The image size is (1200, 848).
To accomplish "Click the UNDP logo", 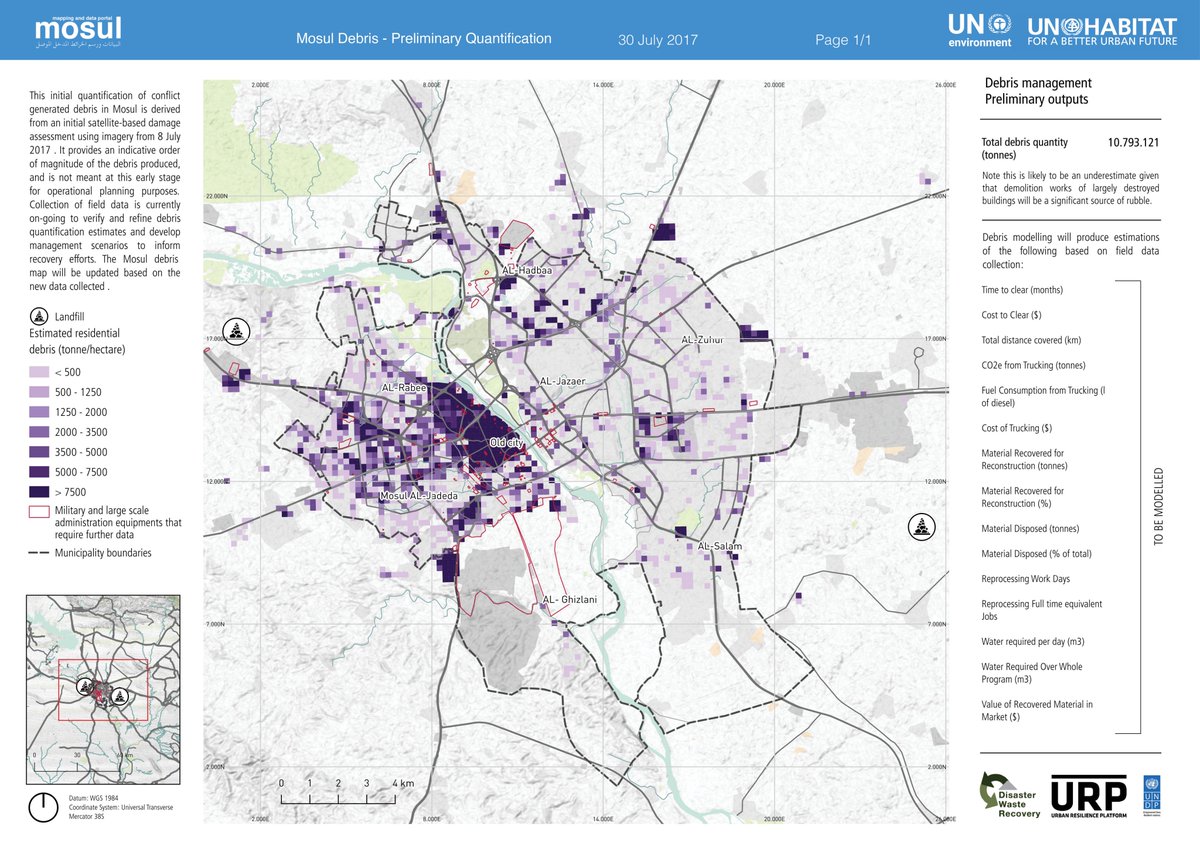I will (1151, 797).
